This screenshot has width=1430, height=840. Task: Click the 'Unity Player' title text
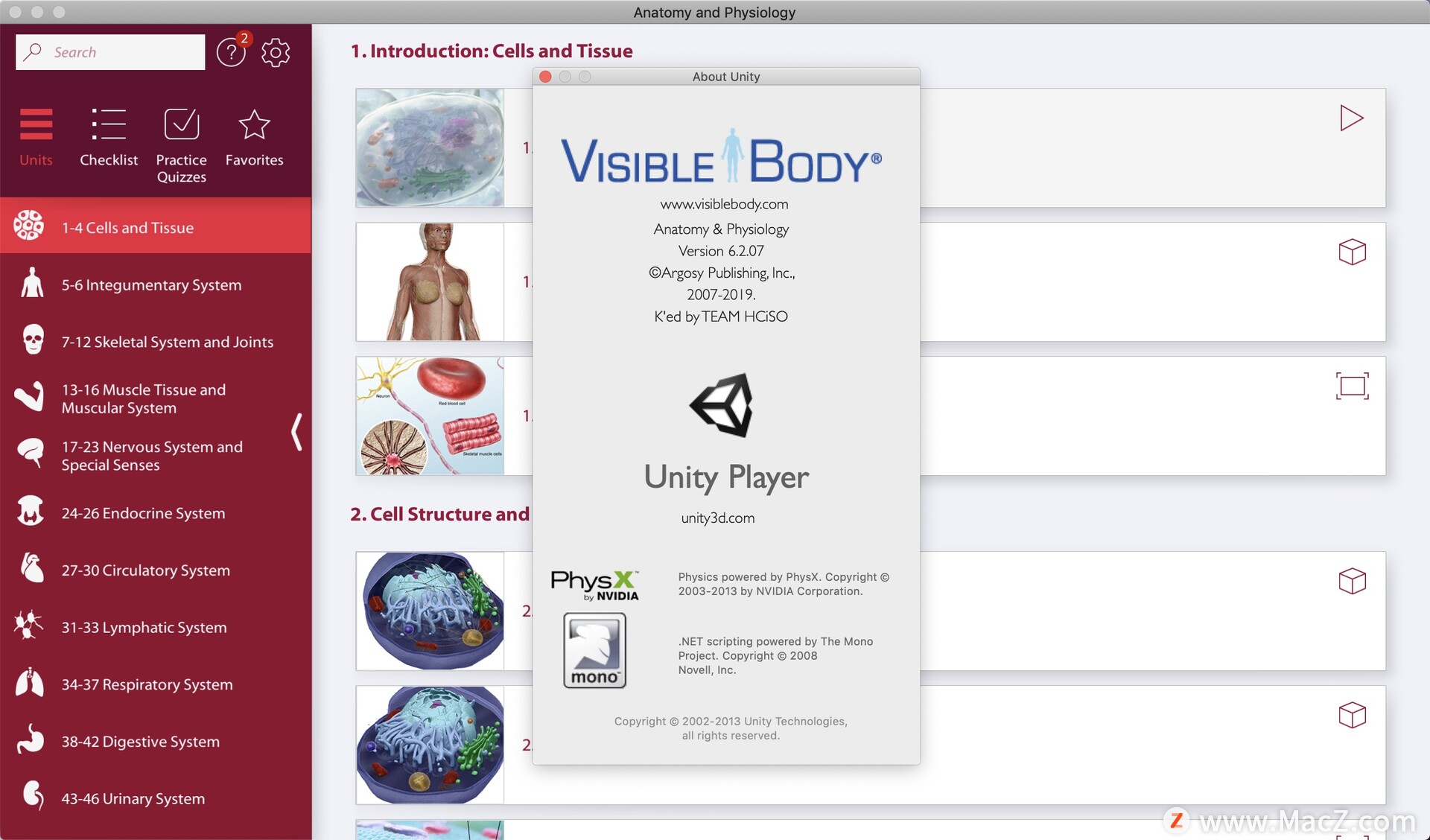coord(726,477)
